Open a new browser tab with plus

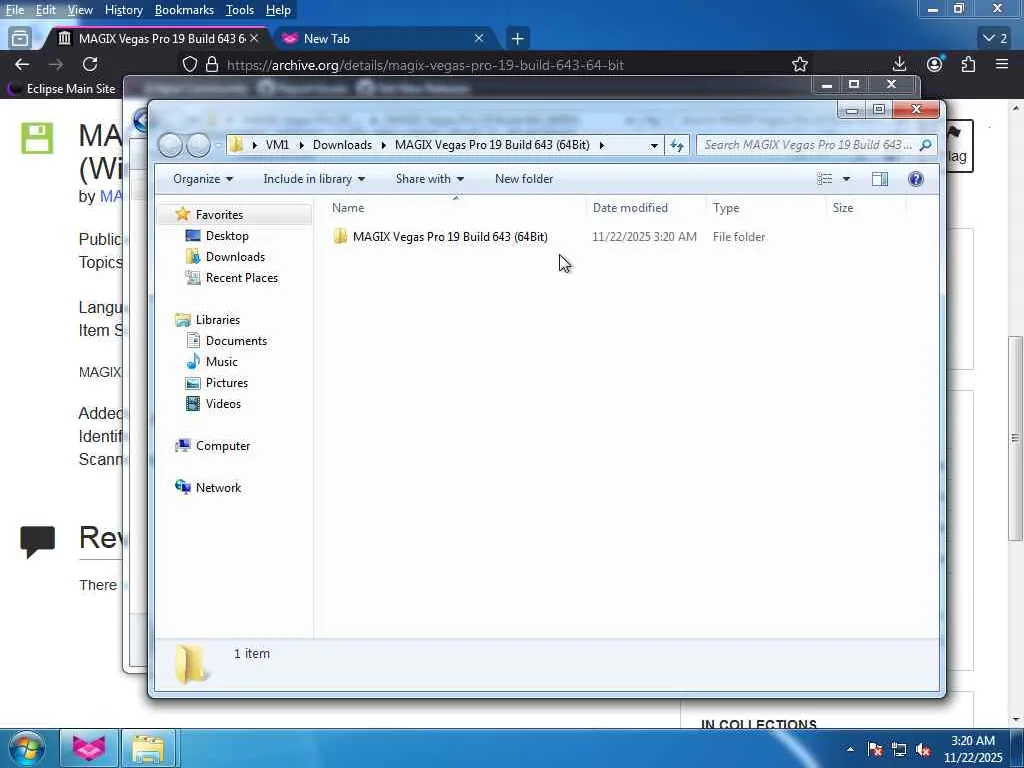click(517, 39)
